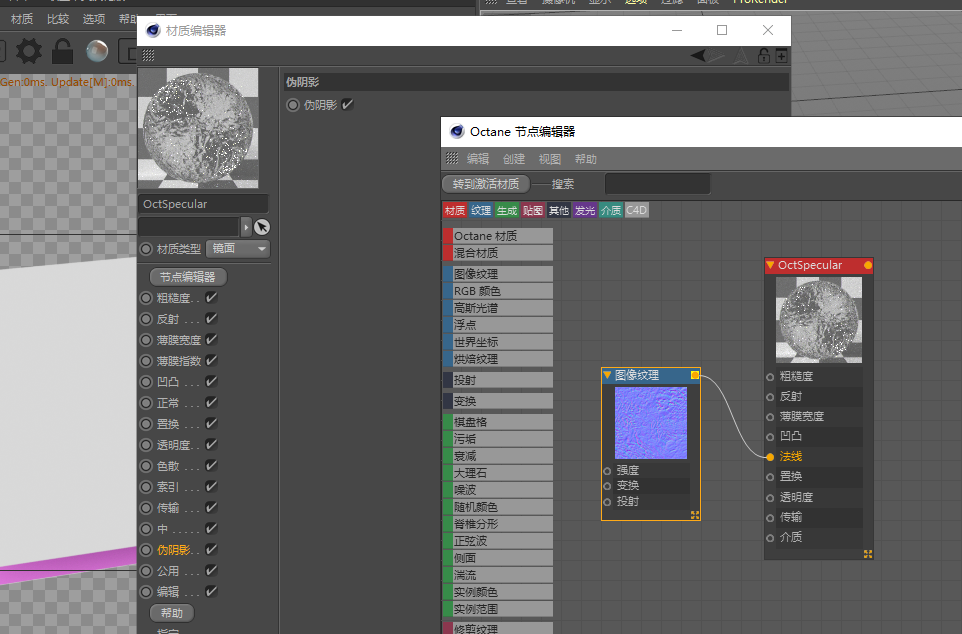Image resolution: width=962 pixels, height=634 pixels.
Task: Open 创建 menu in Octane node editor
Action: (x=514, y=159)
